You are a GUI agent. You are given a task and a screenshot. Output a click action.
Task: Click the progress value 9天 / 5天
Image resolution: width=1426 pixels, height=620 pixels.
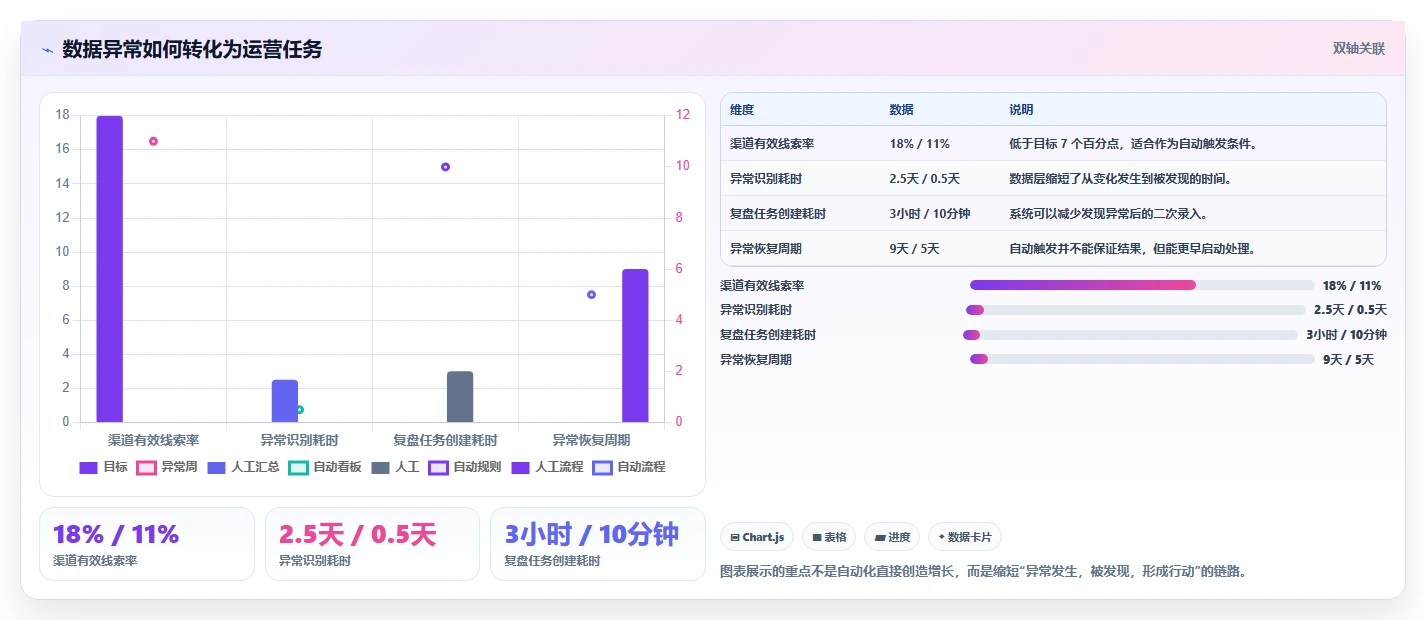click(x=1348, y=360)
